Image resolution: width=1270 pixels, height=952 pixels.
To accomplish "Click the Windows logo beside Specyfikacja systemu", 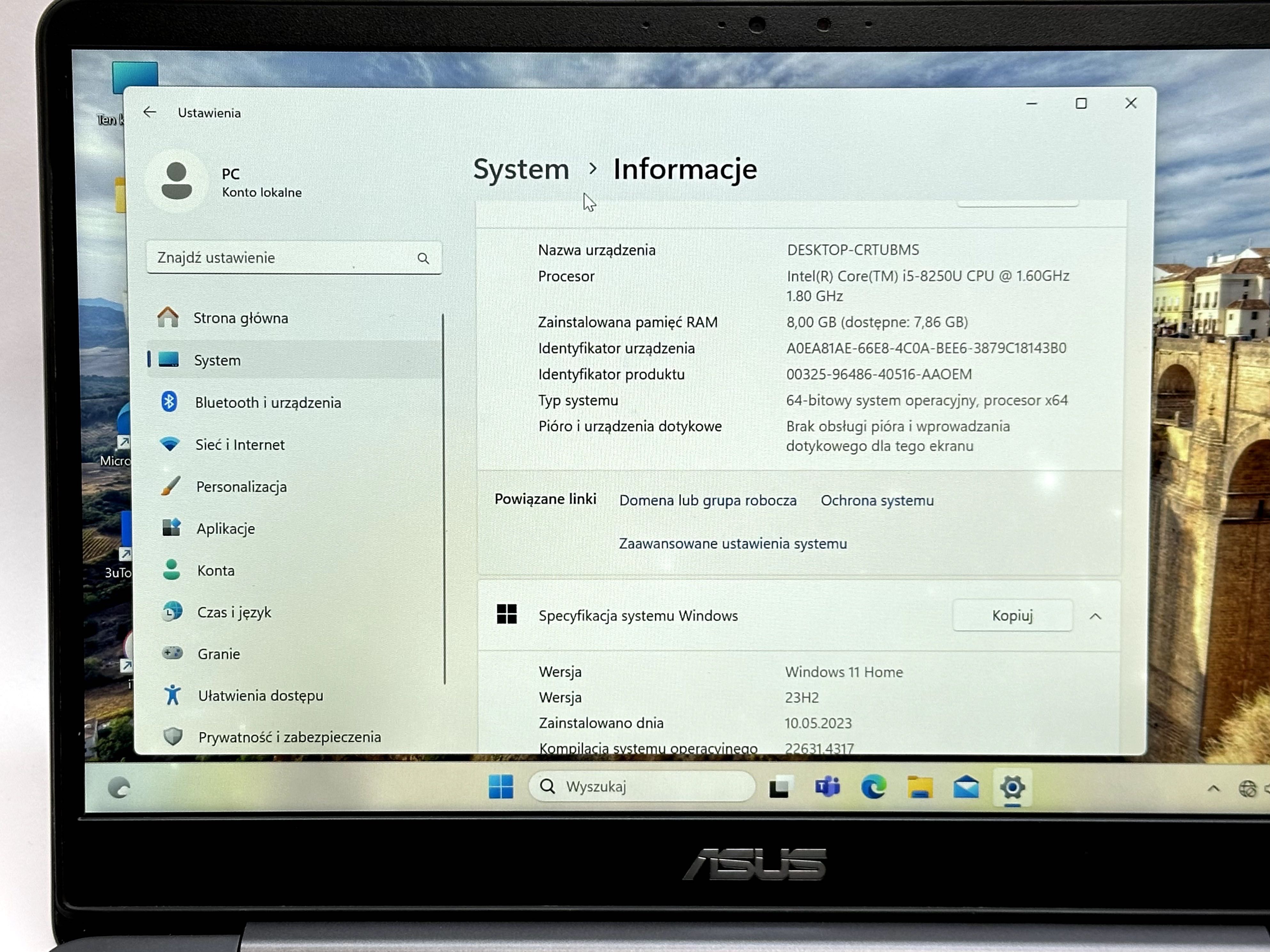I will 506,614.
